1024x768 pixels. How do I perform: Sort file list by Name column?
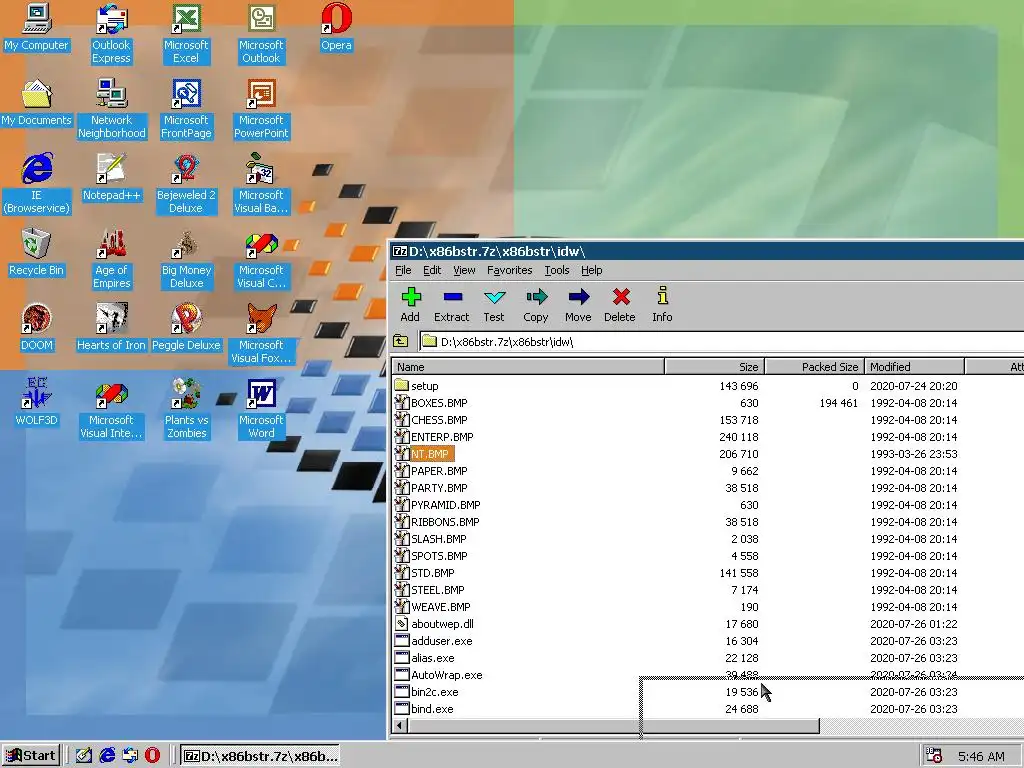click(528, 366)
